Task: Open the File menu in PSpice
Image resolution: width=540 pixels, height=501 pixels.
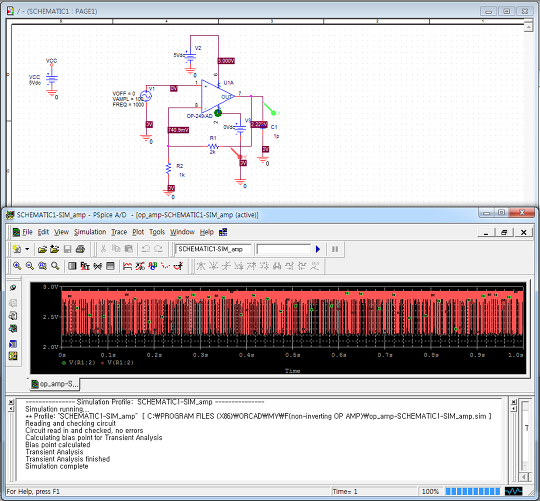Action: (27, 232)
